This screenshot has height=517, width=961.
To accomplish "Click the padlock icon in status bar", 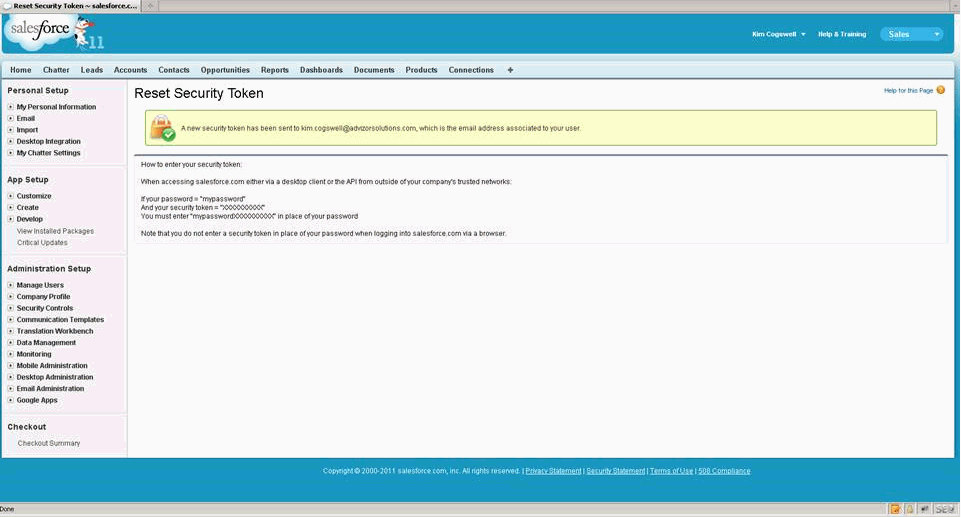I will (x=910, y=509).
